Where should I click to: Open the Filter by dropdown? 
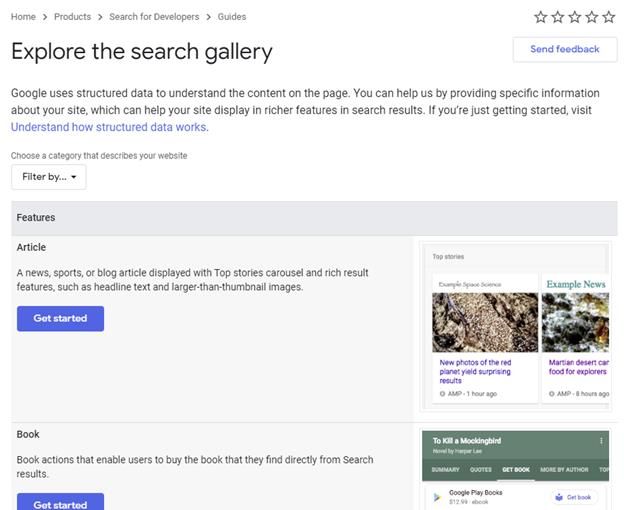pos(49,177)
